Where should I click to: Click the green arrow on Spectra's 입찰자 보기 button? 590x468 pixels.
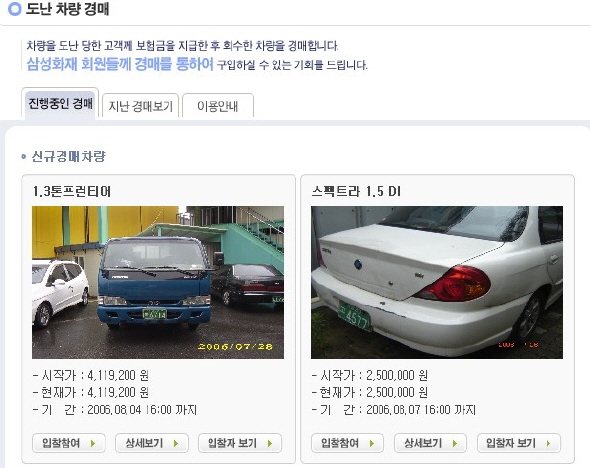coord(549,444)
